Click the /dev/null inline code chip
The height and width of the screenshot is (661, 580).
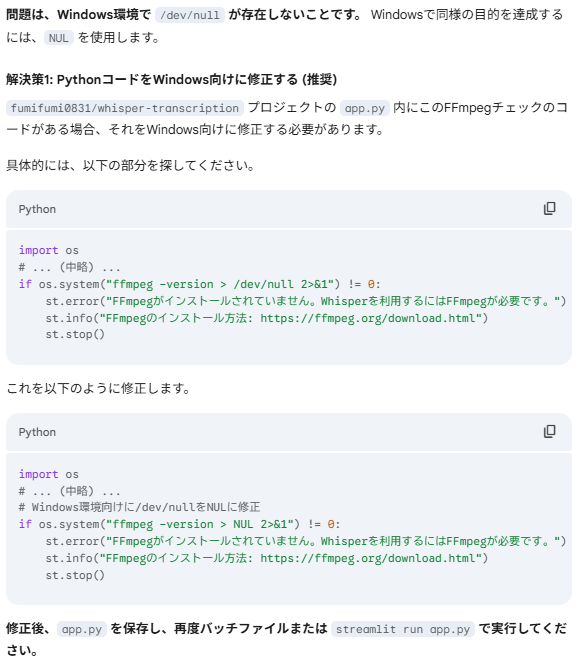(190, 15)
